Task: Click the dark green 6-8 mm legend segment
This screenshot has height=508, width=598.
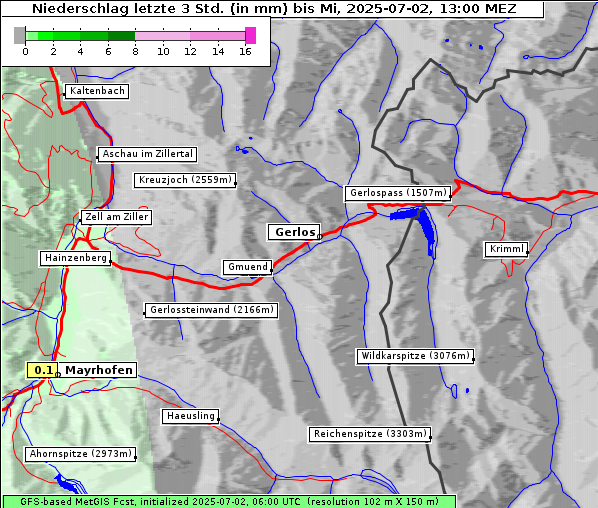Action: coord(121,36)
